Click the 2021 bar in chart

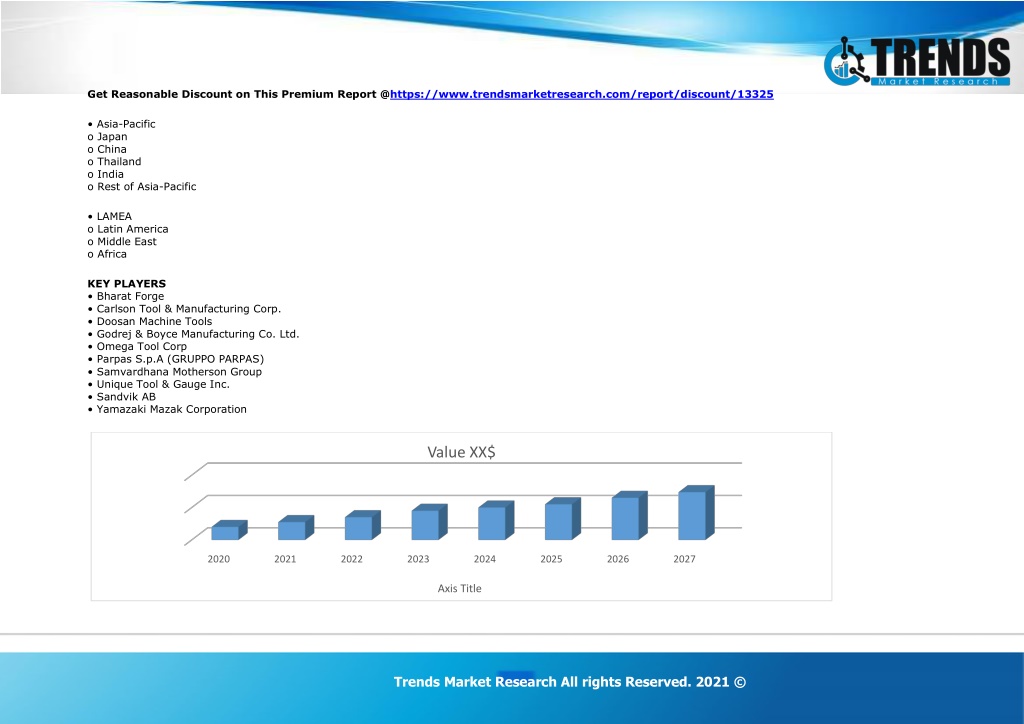tap(296, 528)
